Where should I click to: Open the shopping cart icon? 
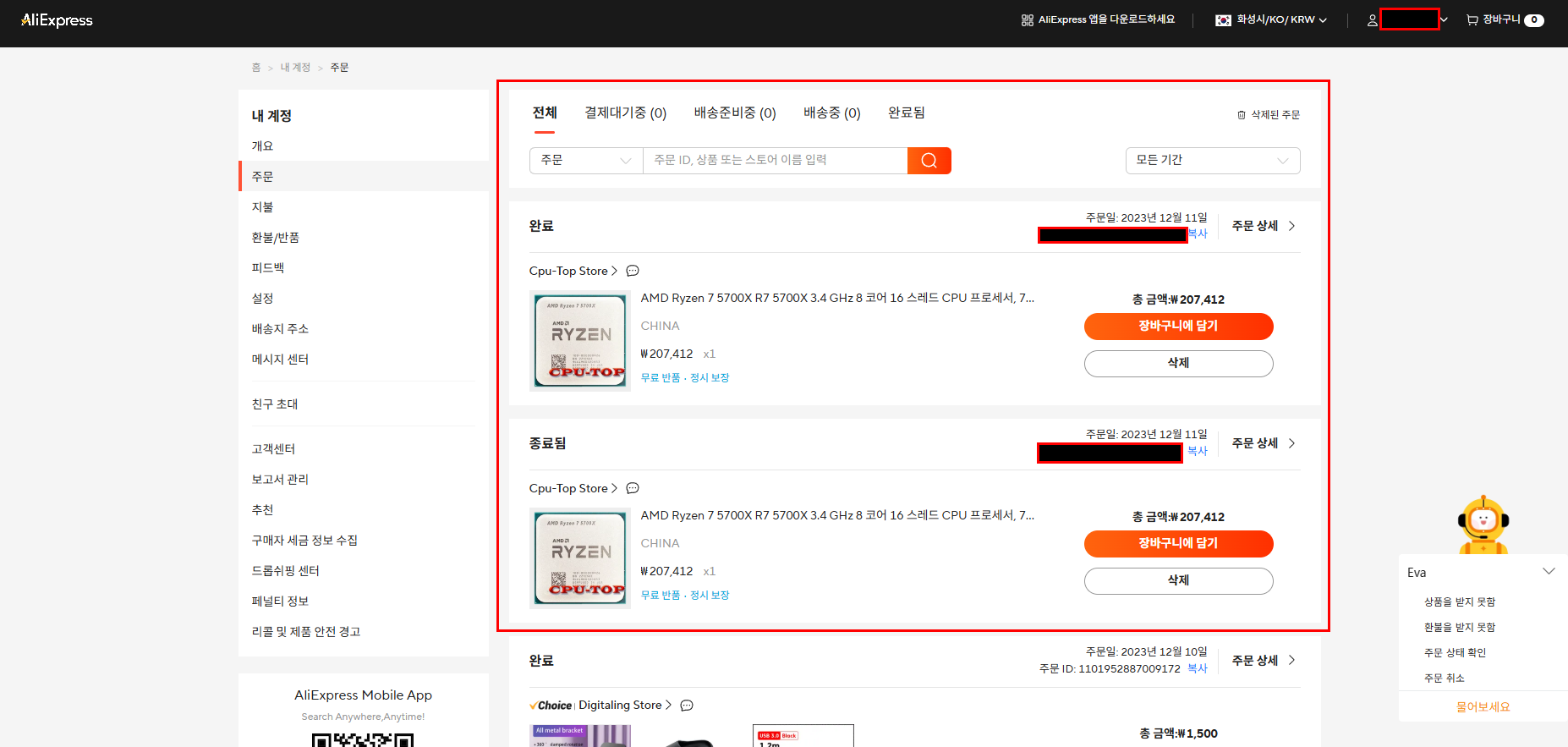click(x=1472, y=19)
